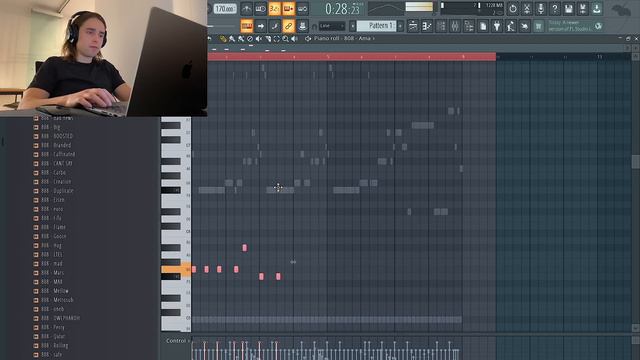
Task: Select the 808 - Mellow sample in browser
Action: (55, 291)
